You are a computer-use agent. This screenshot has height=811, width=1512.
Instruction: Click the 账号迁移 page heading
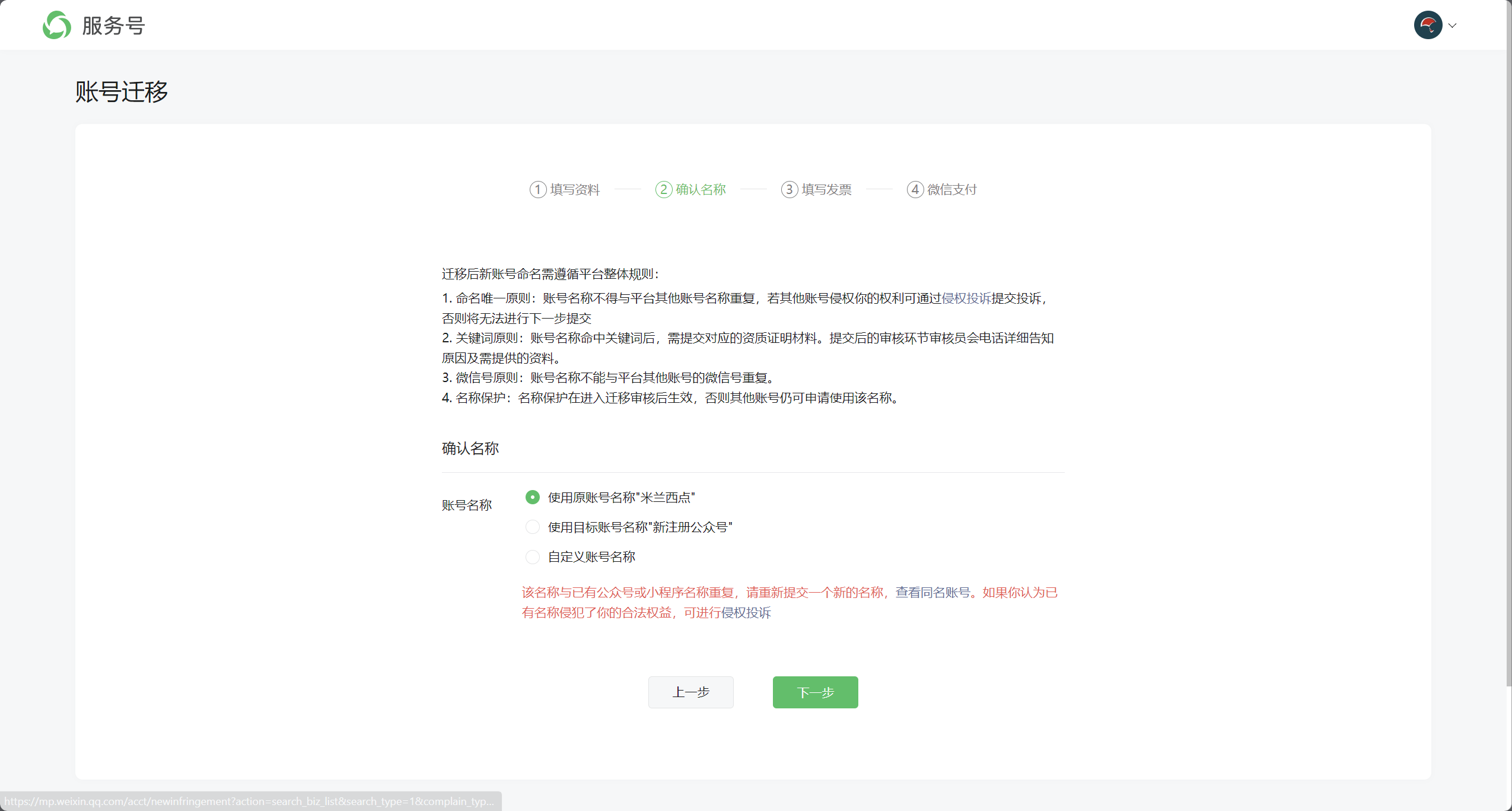122,92
